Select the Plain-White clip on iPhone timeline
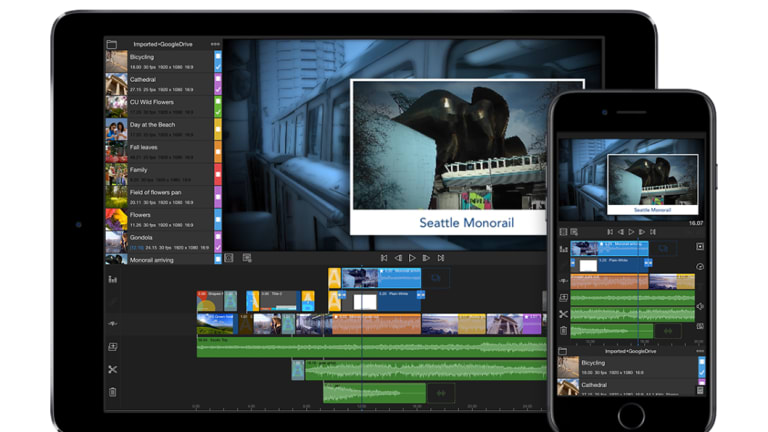 pos(611,265)
